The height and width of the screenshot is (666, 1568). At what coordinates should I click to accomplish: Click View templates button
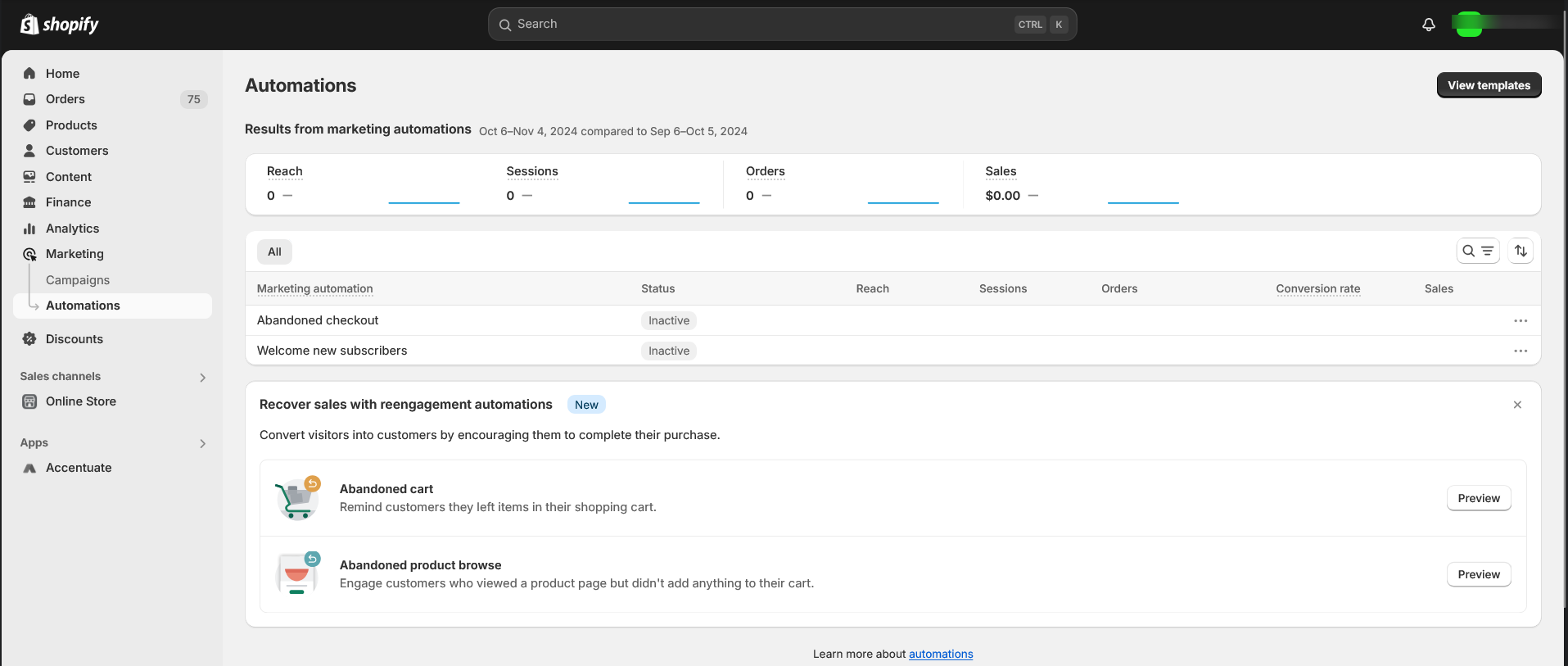tap(1489, 85)
